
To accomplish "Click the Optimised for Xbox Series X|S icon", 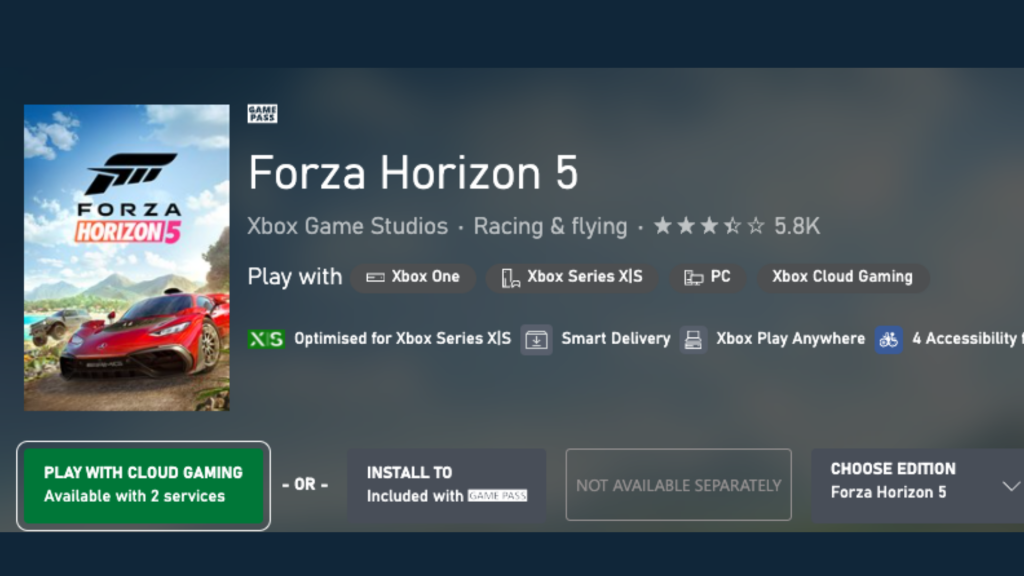I will tap(266, 339).
